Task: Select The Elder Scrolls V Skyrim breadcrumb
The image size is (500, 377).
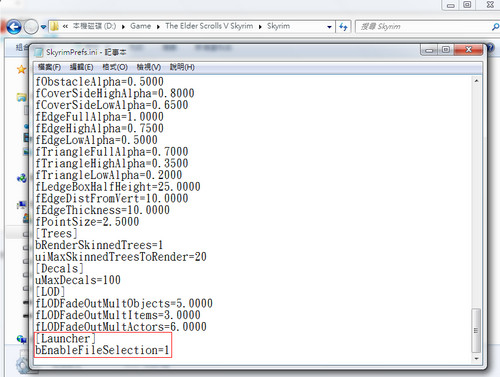Action: [x=209, y=26]
